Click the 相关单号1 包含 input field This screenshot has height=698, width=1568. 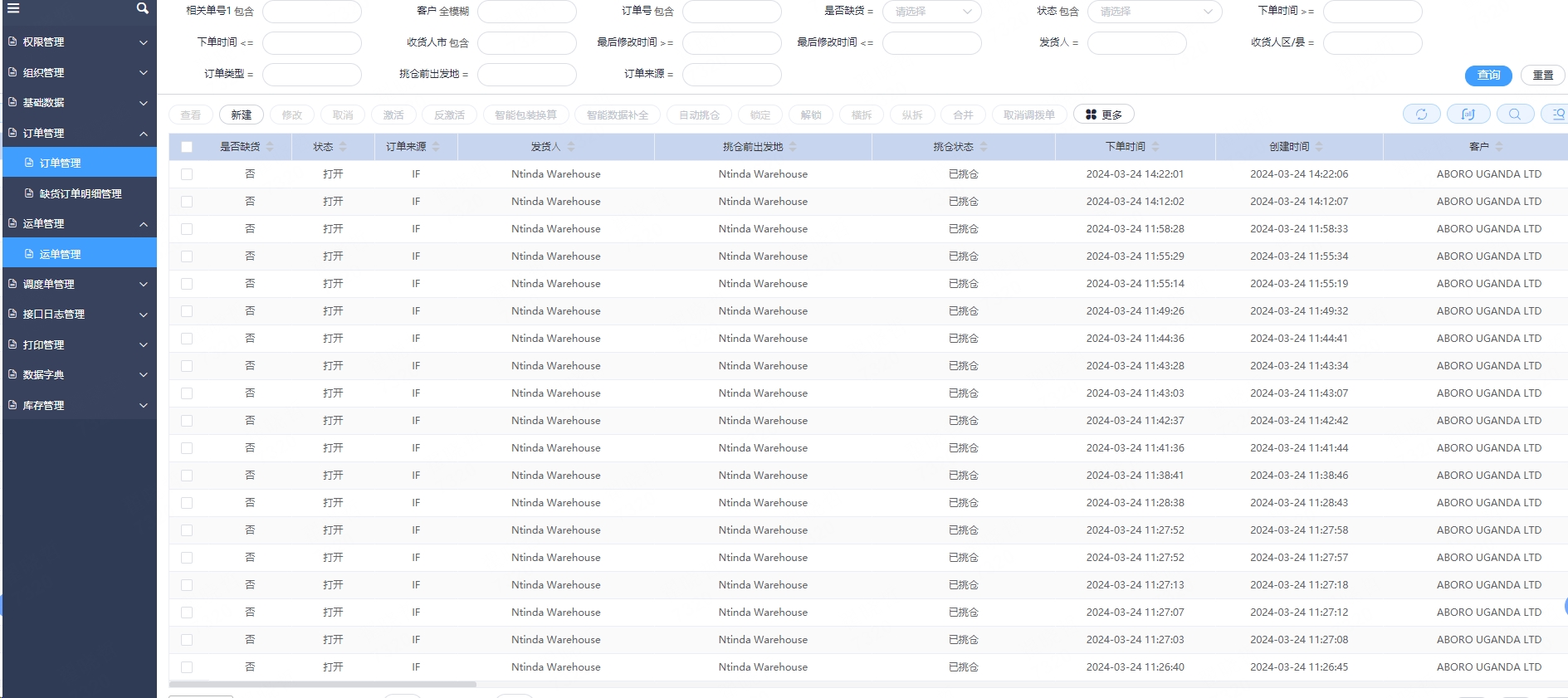(311, 12)
